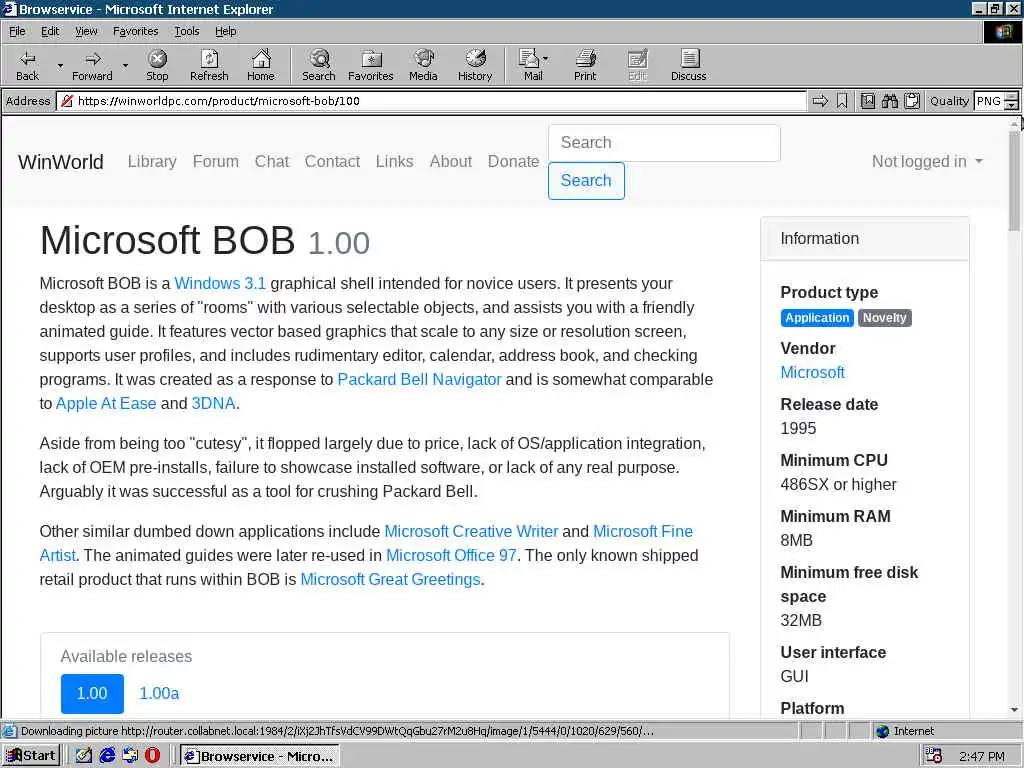Click the Go arrow beside the address bar
The image size is (1024, 768).
pos(820,101)
